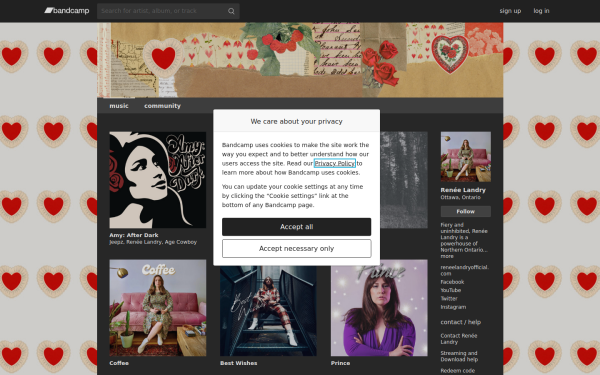Accept all cookies
Viewport: 600px width, 375px height.
[297, 227]
